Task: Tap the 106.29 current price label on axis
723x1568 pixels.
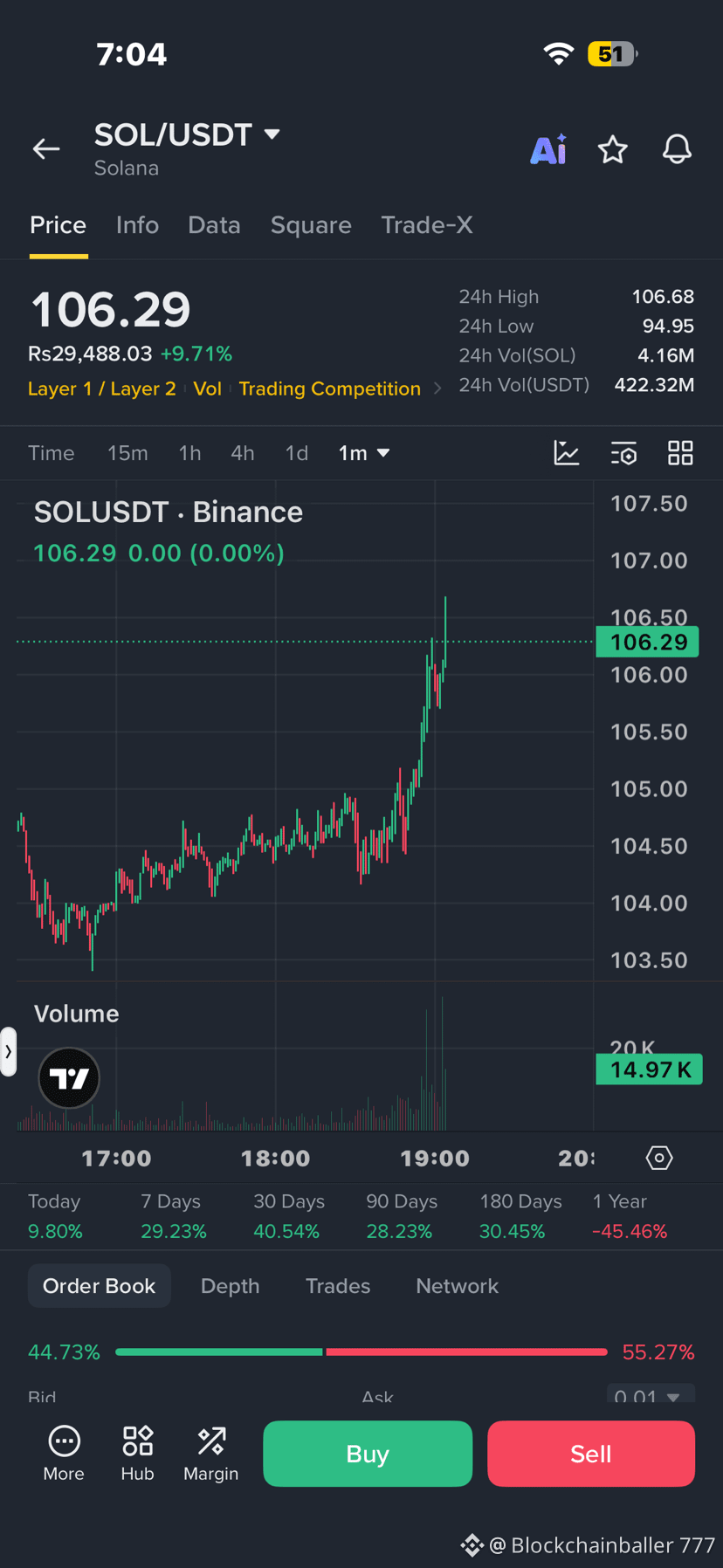Action: 647,642
